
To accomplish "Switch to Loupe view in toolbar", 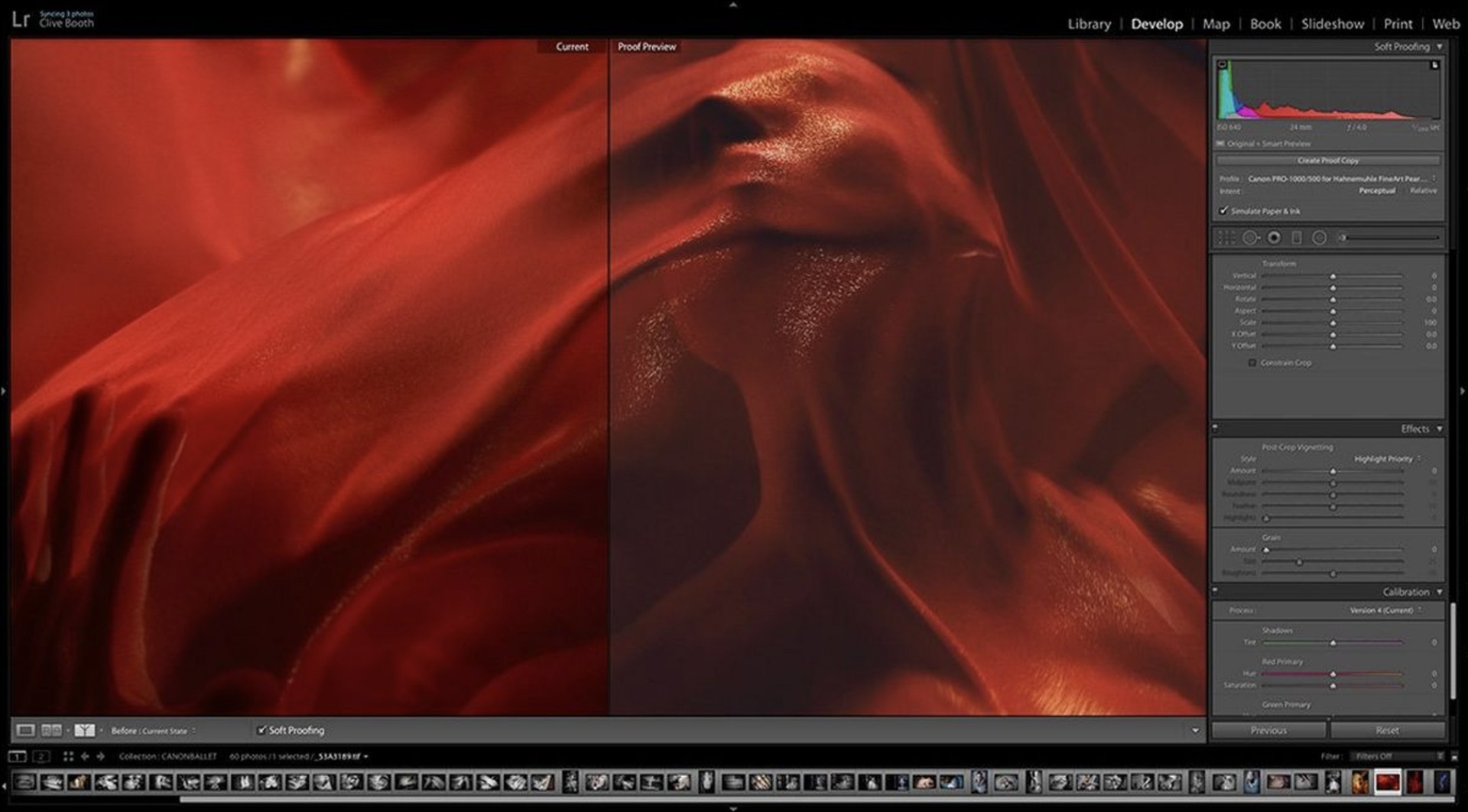I will pos(25,731).
